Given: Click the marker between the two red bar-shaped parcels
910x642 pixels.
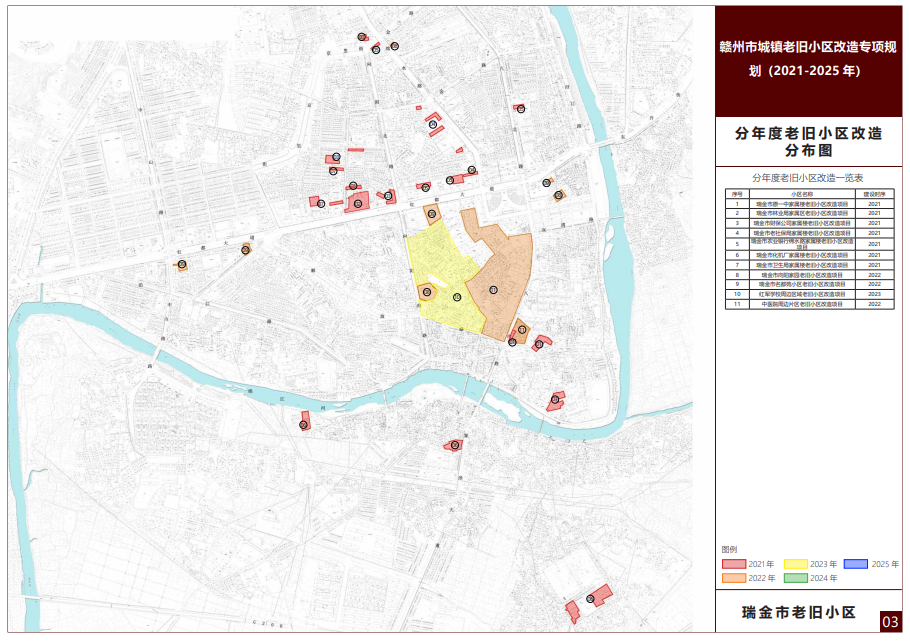Looking at the screenshot, I should 432,124.
